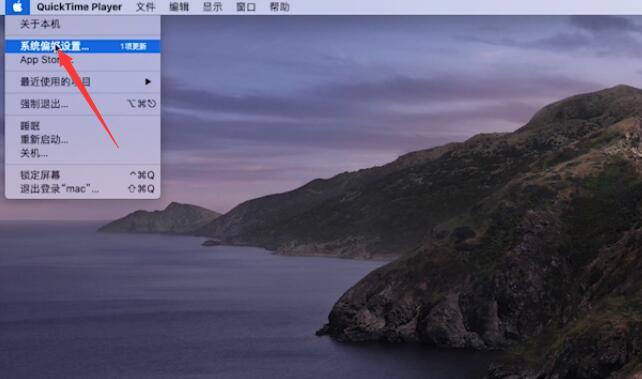Open the 编辑 menu in menu bar
The height and width of the screenshot is (379, 642).
(179, 7)
